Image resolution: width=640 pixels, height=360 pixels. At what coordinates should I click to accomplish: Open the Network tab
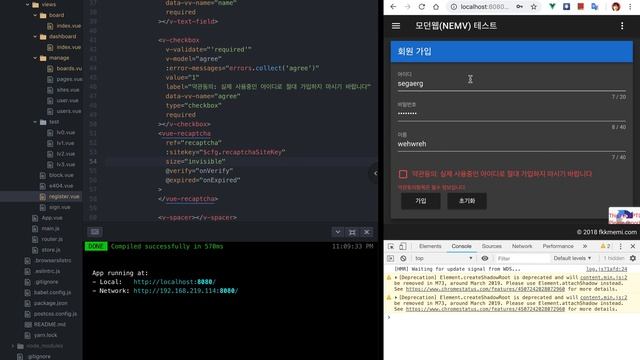[x=522, y=246]
